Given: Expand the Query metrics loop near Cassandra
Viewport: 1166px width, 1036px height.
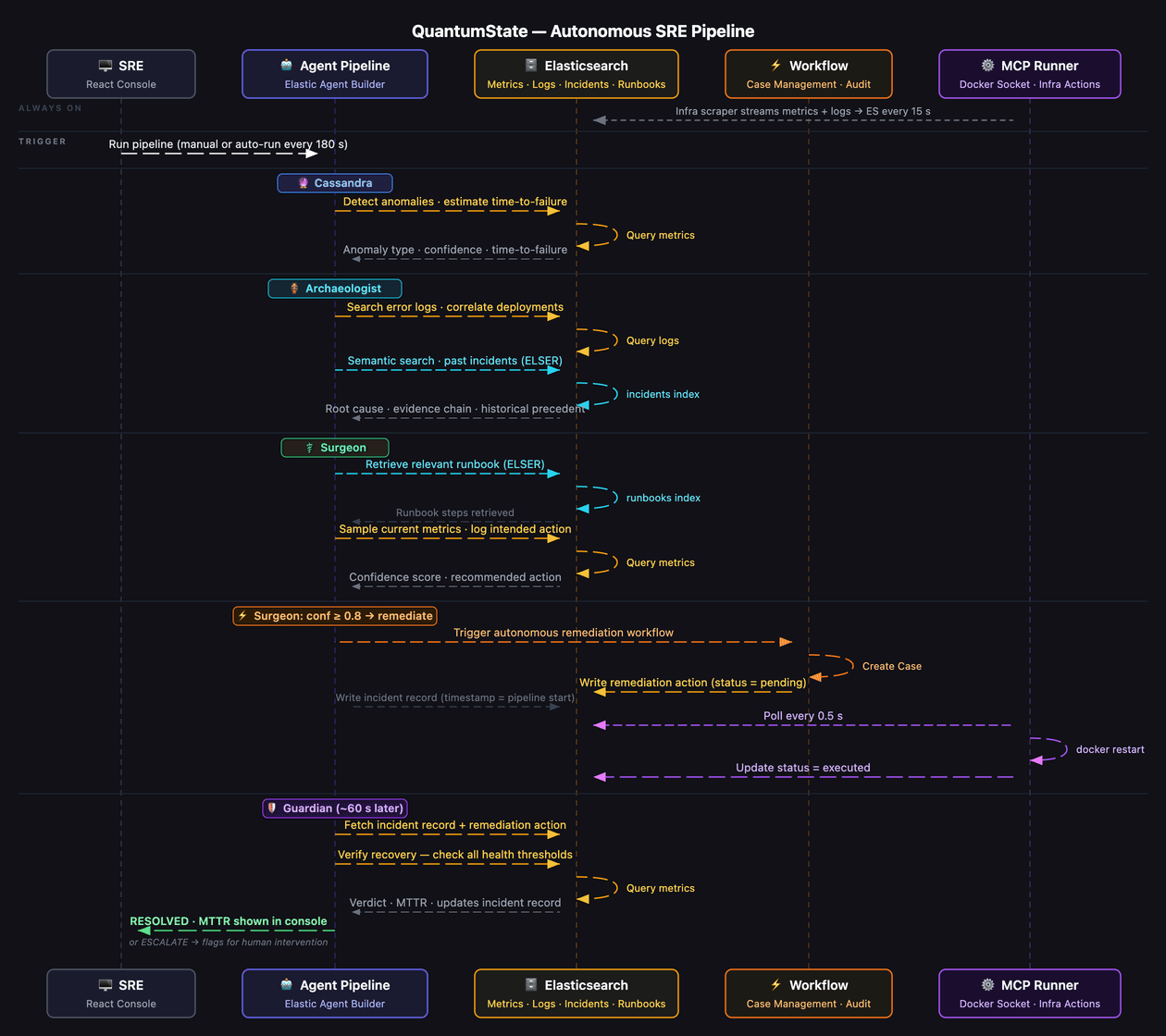Looking at the screenshot, I should [660, 234].
